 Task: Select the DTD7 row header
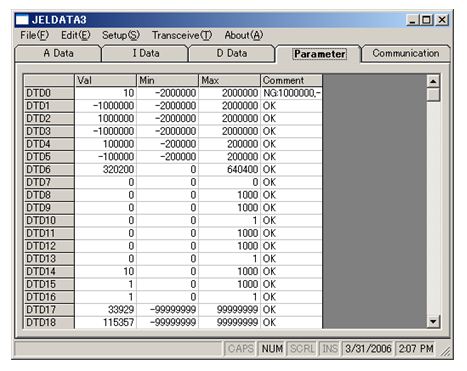pos(49,182)
